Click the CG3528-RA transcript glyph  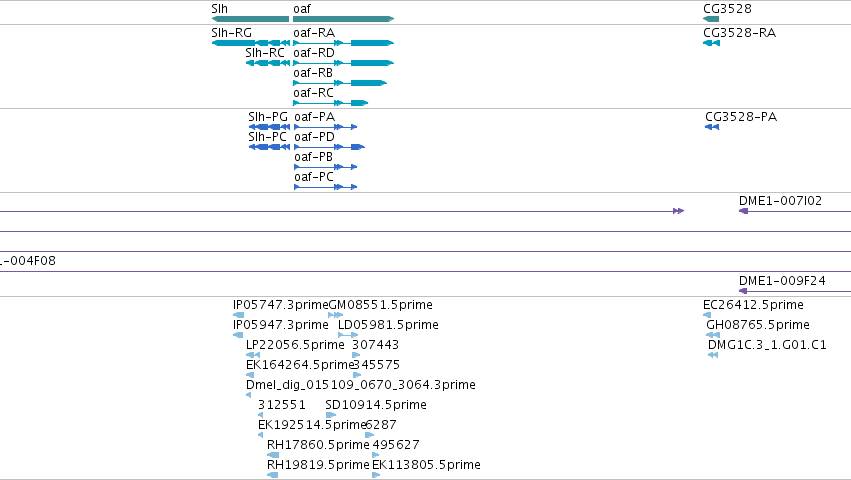click(x=712, y=43)
